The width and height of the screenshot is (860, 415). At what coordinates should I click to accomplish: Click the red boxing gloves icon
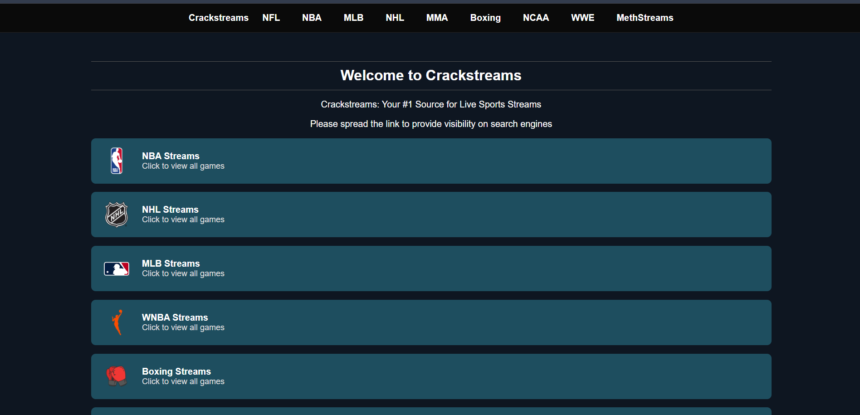pyautogui.click(x=116, y=376)
